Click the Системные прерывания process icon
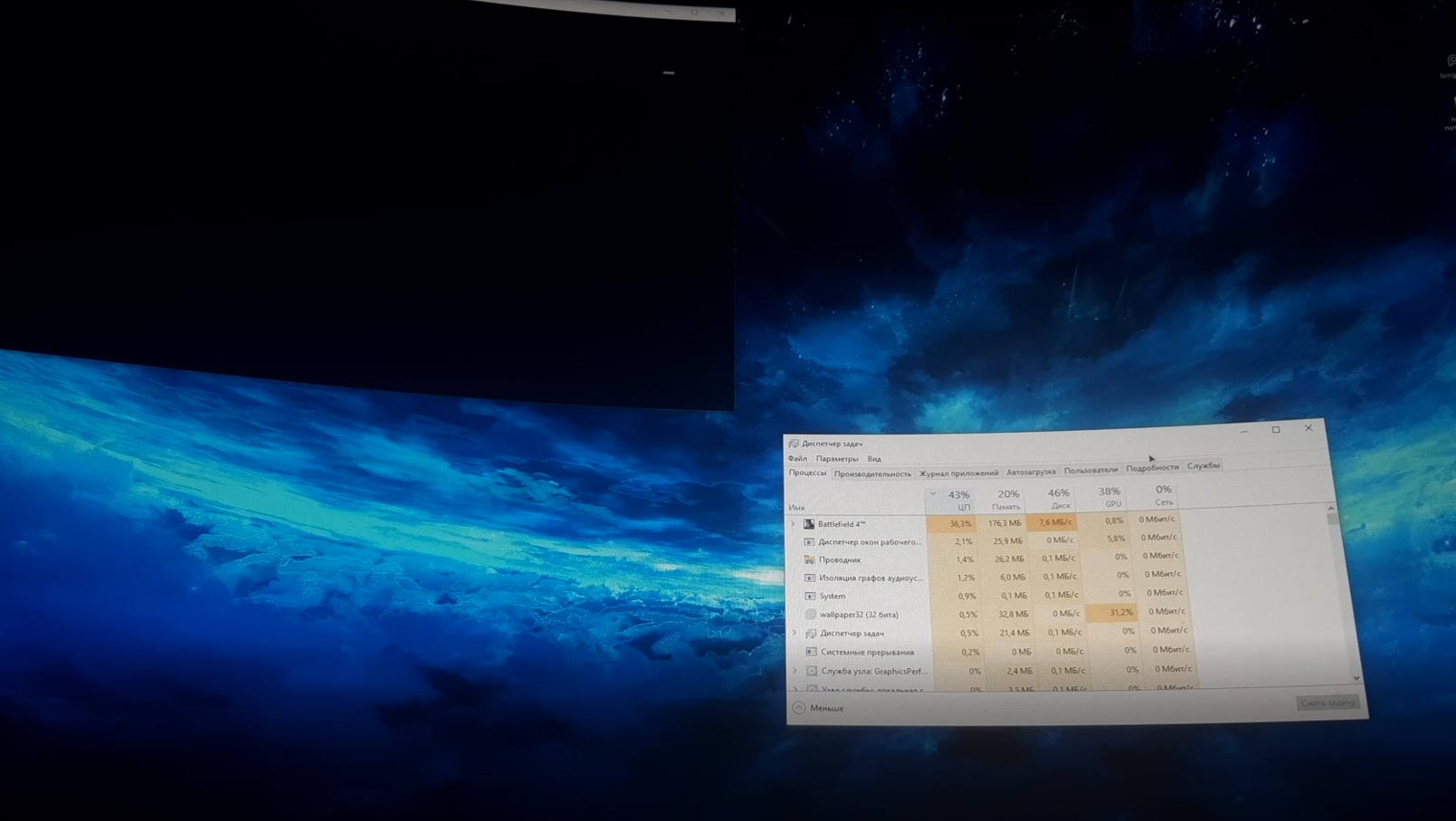Image resolution: width=1456 pixels, height=821 pixels. [812, 652]
